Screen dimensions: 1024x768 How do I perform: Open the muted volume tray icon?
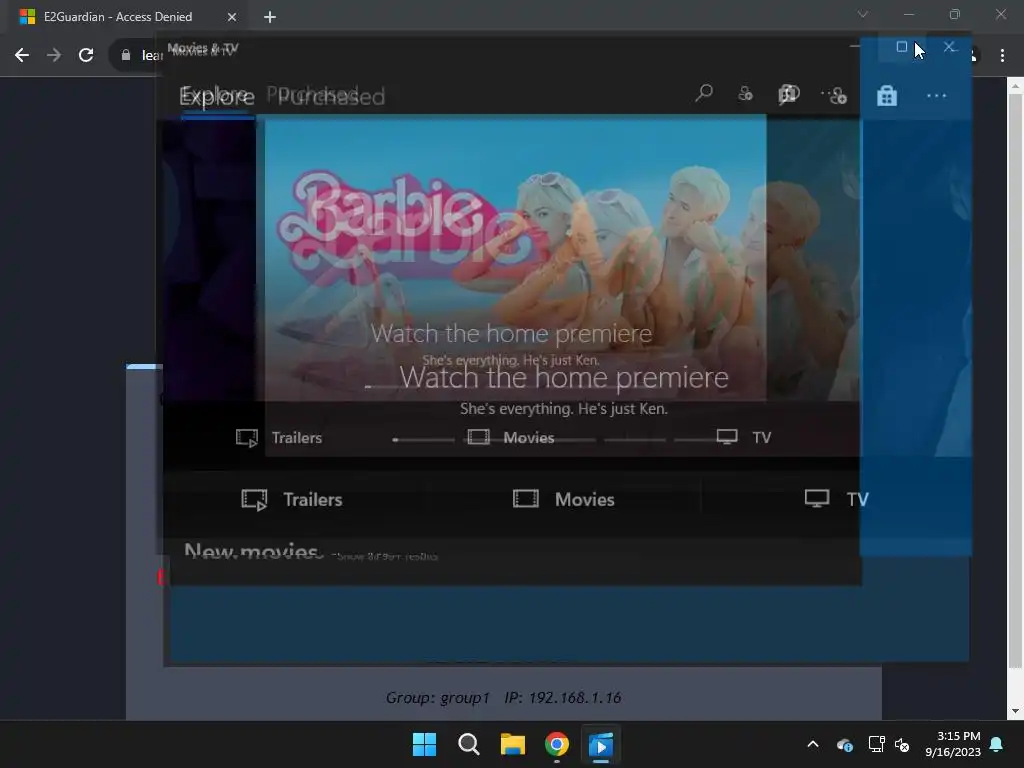[903, 744]
